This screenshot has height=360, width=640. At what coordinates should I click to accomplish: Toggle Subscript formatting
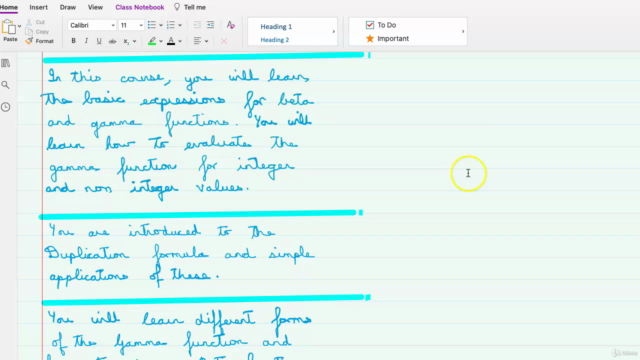pyautogui.click(x=126, y=41)
